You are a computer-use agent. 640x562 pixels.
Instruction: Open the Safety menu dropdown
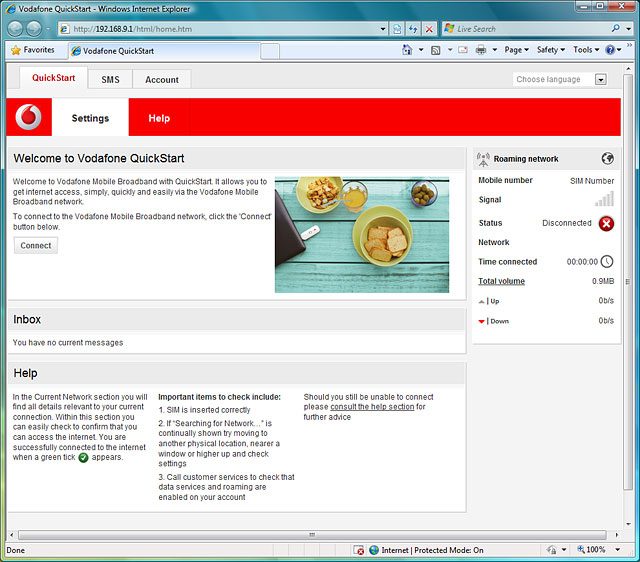click(x=550, y=50)
